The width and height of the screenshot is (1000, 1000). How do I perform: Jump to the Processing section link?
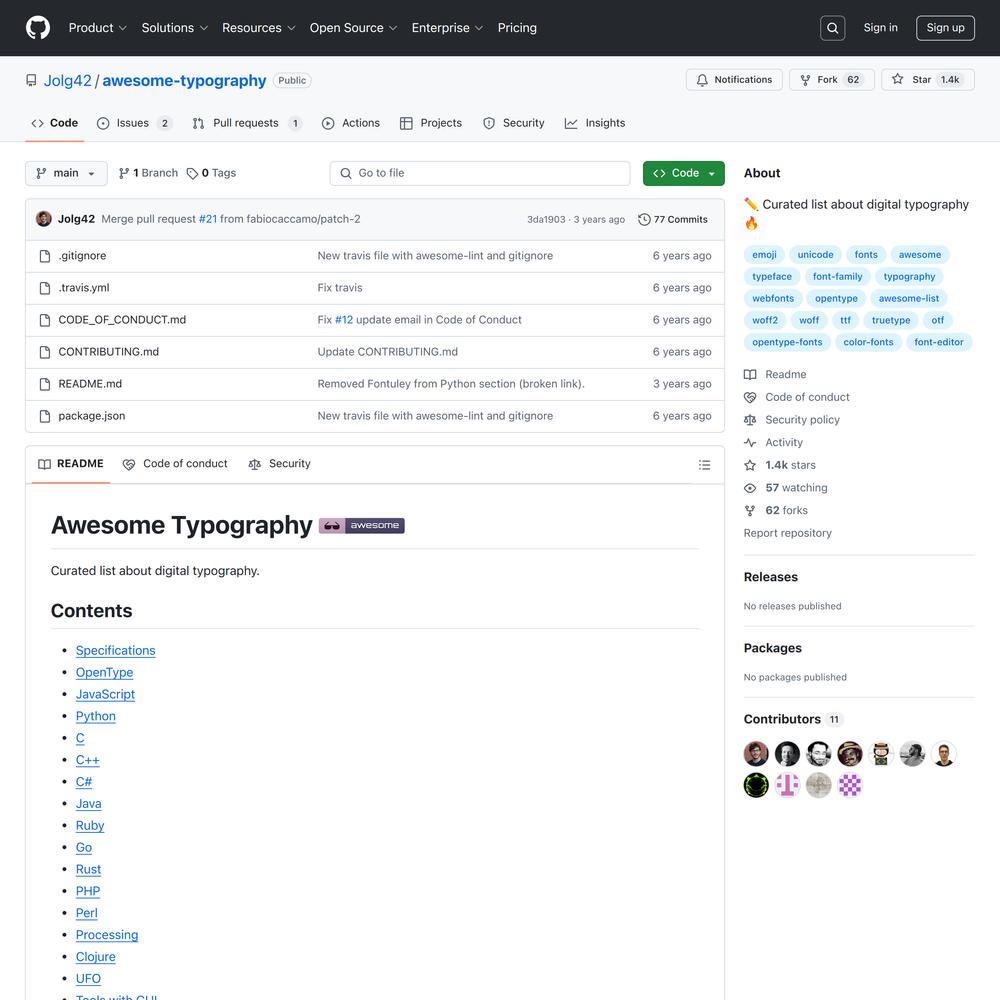tap(107, 935)
